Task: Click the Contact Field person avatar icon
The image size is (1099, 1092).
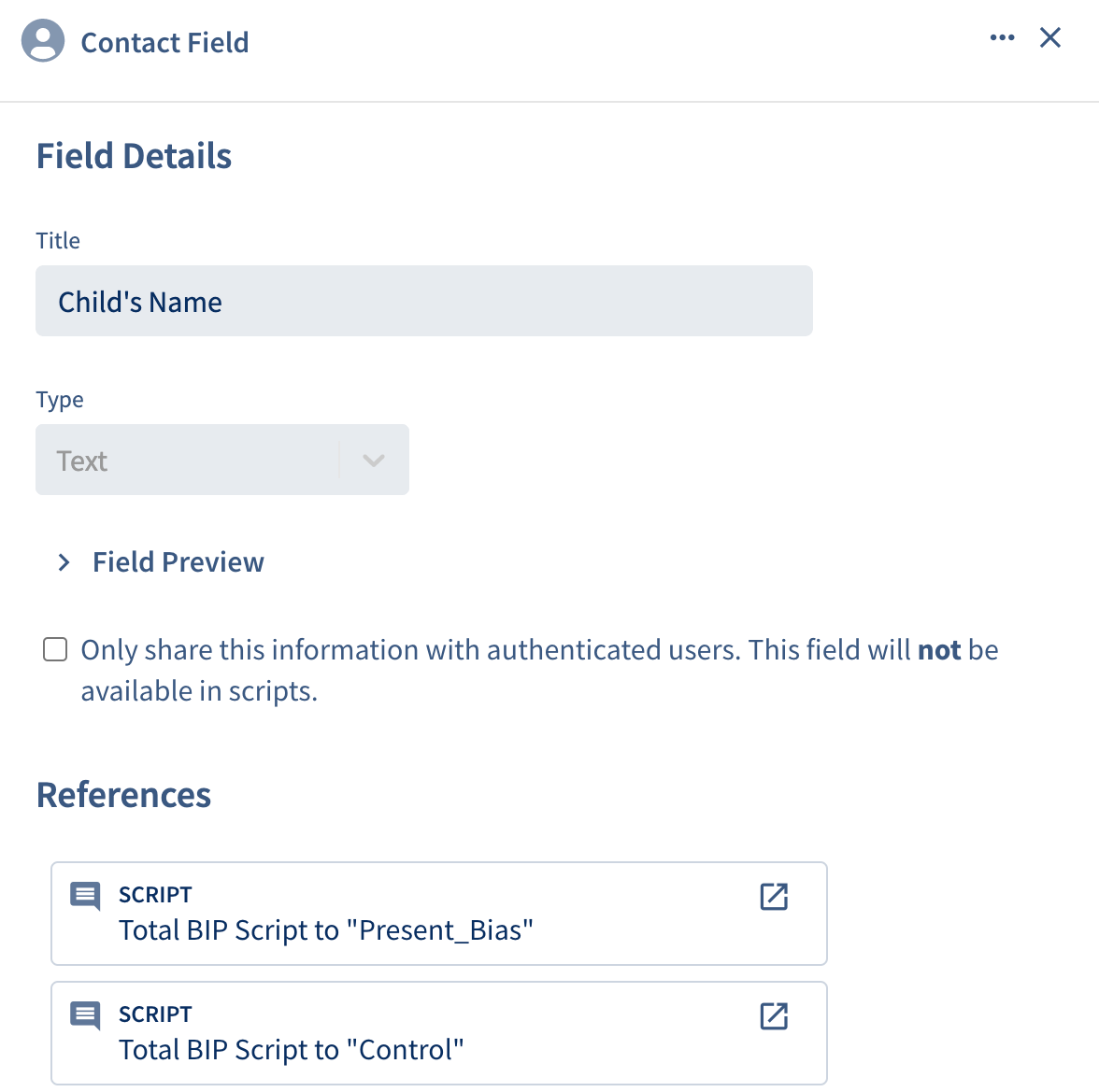Action: tap(43, 40)
